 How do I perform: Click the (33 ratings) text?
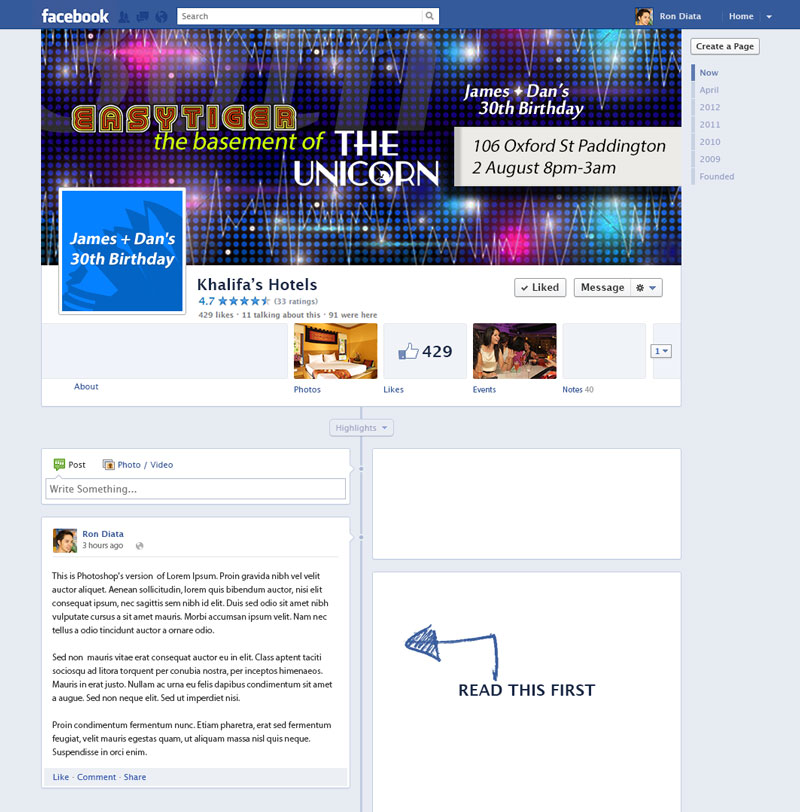pos(296,301)
